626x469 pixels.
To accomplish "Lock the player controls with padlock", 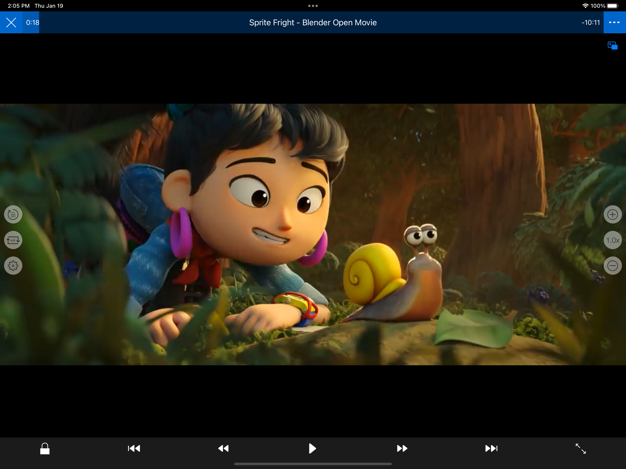I will click(x=45, y=449).
